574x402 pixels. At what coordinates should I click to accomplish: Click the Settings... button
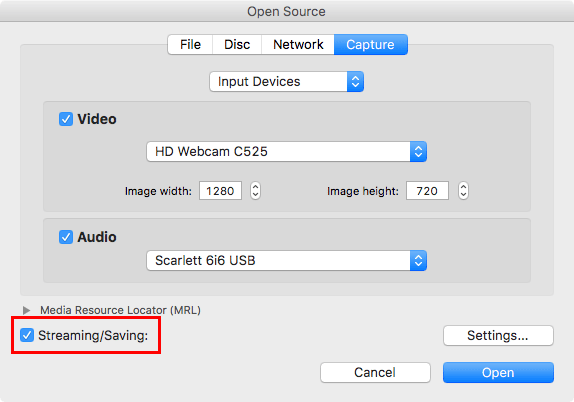coord(498,335)
